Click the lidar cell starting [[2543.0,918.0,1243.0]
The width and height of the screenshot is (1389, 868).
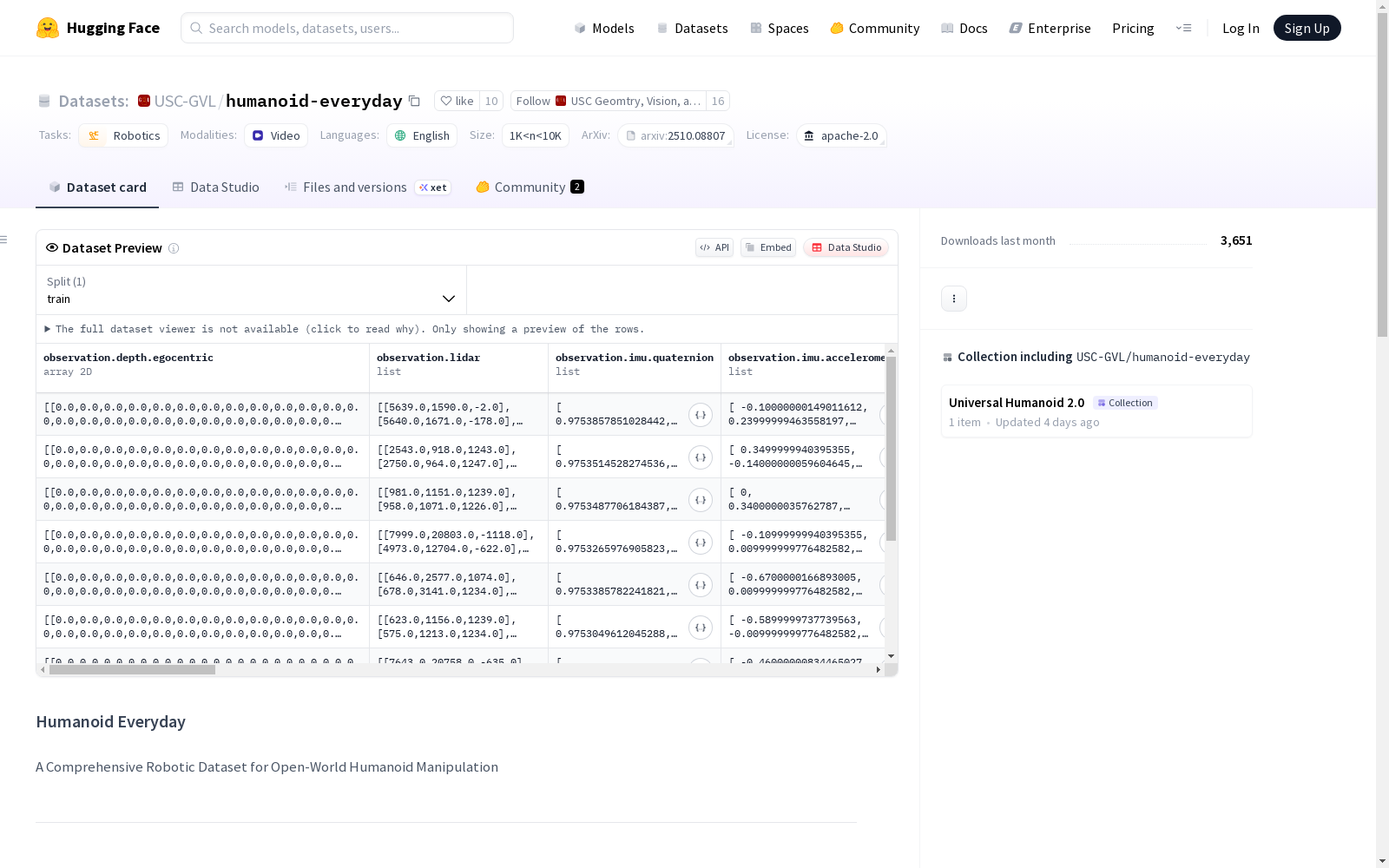click(x=459, y=457)
